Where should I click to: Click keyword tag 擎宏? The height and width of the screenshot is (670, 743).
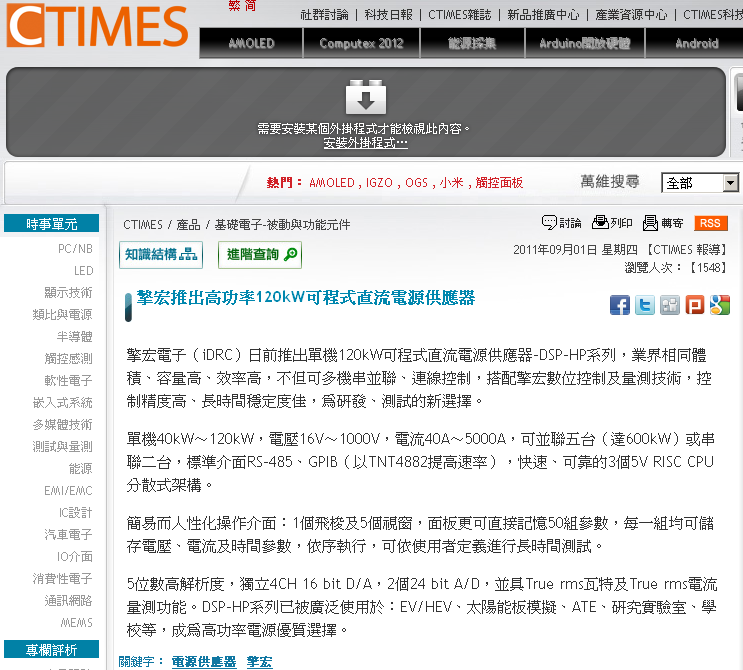click(x=260, y=662)
